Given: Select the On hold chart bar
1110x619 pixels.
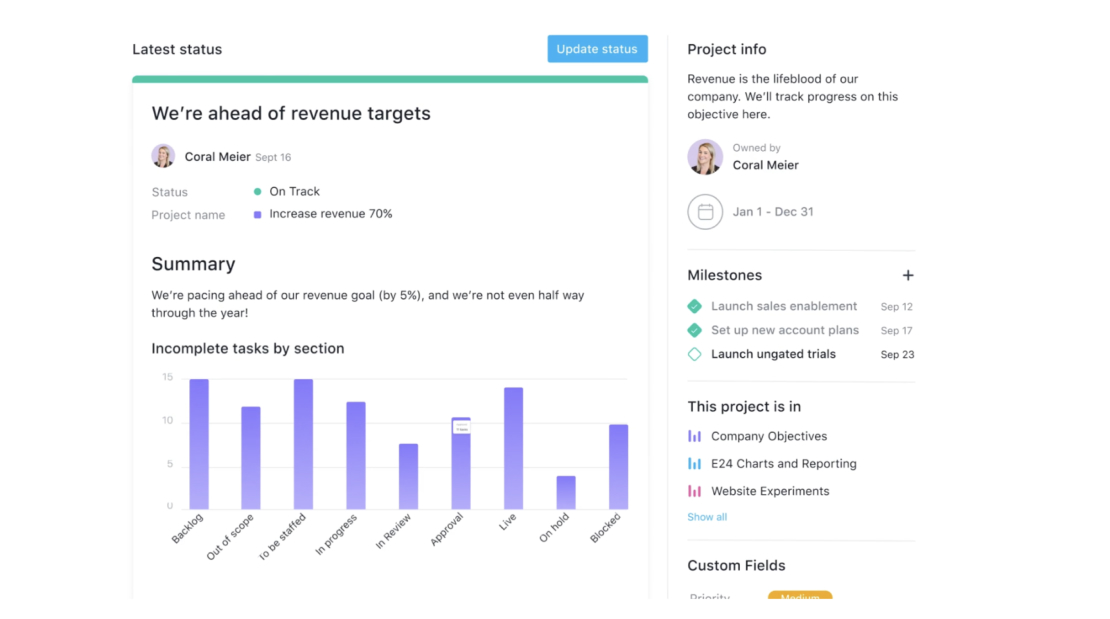Looking at the screenshot, I should [566, 492].
